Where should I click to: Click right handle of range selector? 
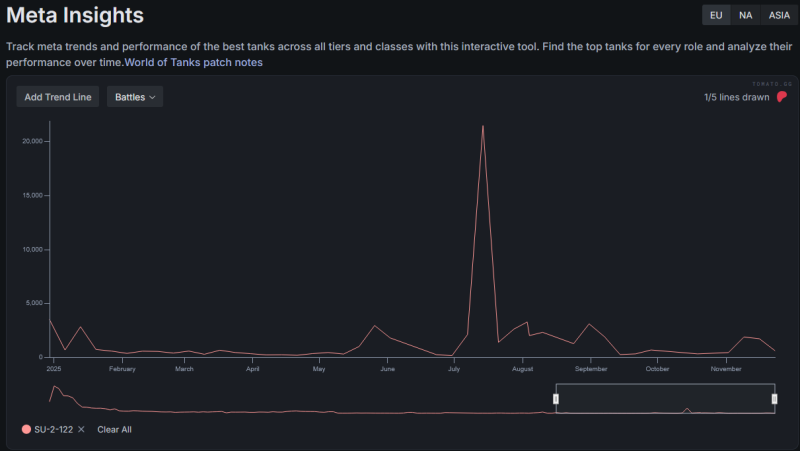tap(774, 399)
